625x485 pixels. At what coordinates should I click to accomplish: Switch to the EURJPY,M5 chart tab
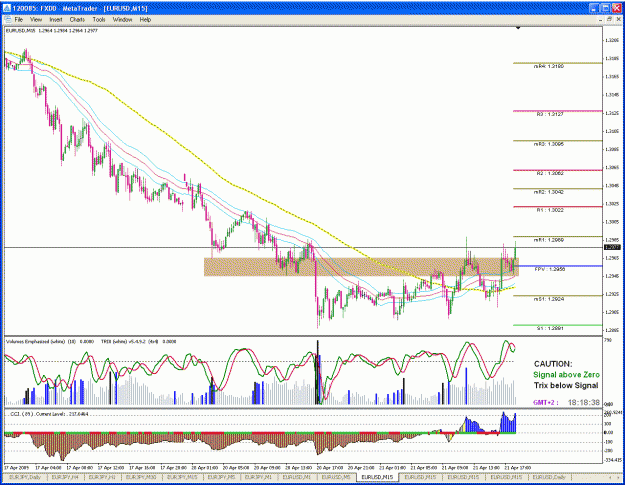(x=221, y=477)
